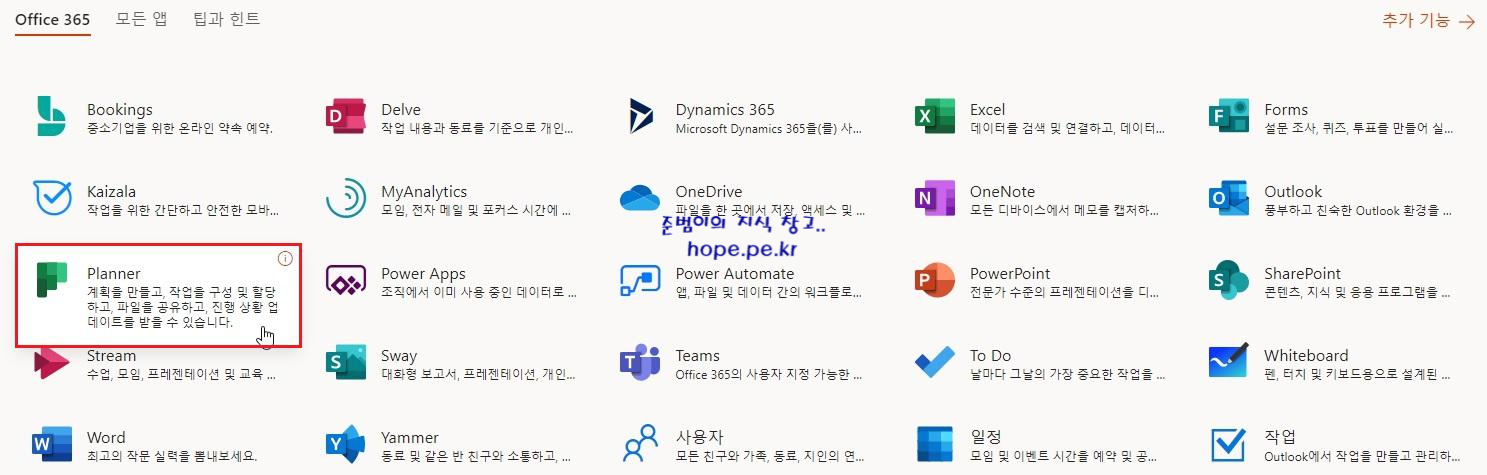Open the Excel app icon
Image resolution: width=1487 pixels, height=475 pixels.
click(935, 117)
